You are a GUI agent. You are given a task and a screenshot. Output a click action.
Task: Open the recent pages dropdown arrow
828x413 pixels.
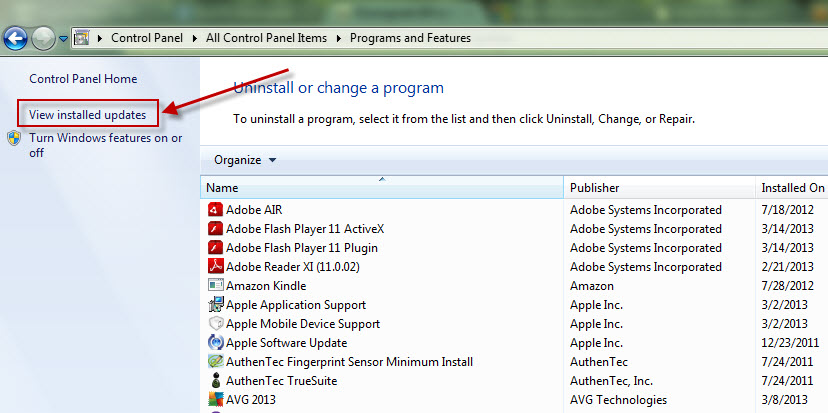click(x=63, y=39)
